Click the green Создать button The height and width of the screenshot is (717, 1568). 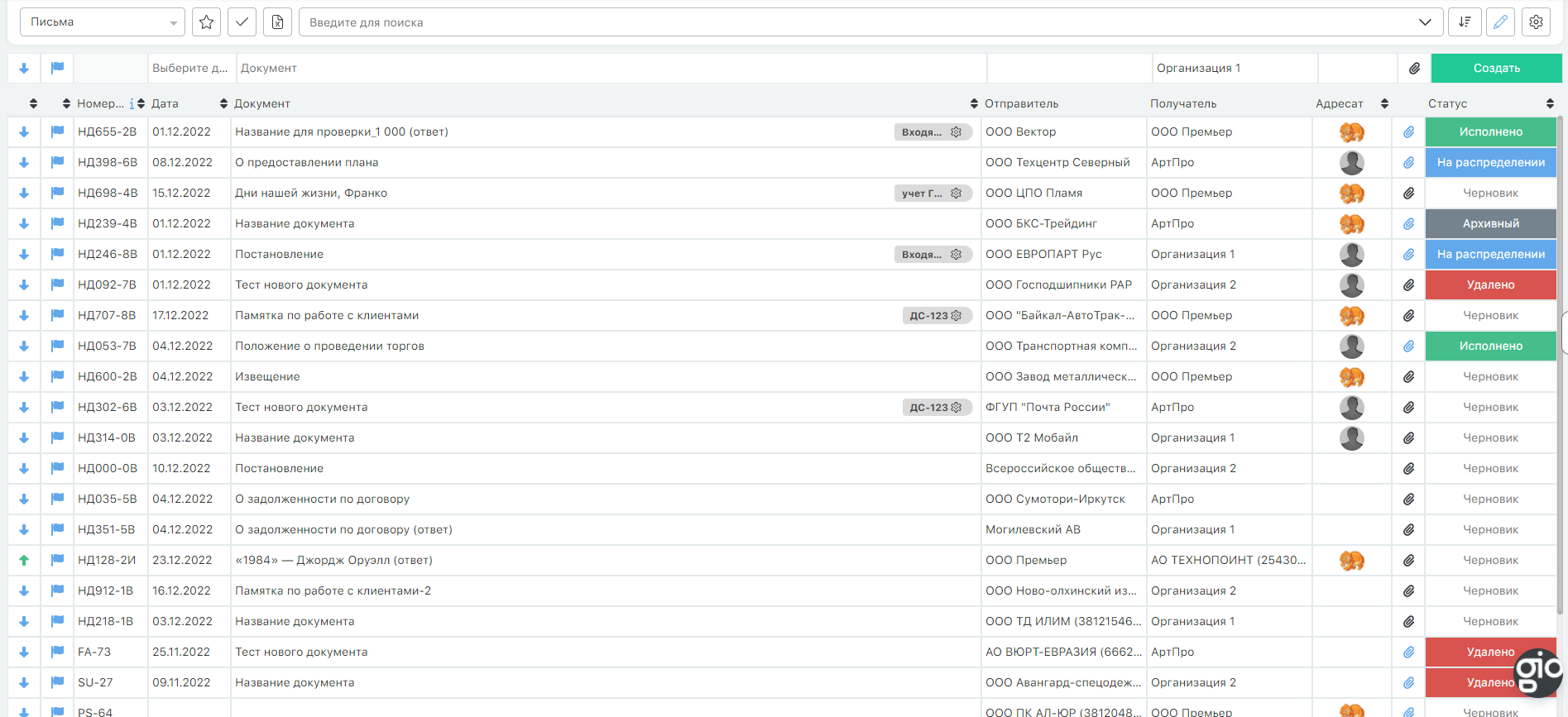pyautogui.click(x=1496, y=69)
